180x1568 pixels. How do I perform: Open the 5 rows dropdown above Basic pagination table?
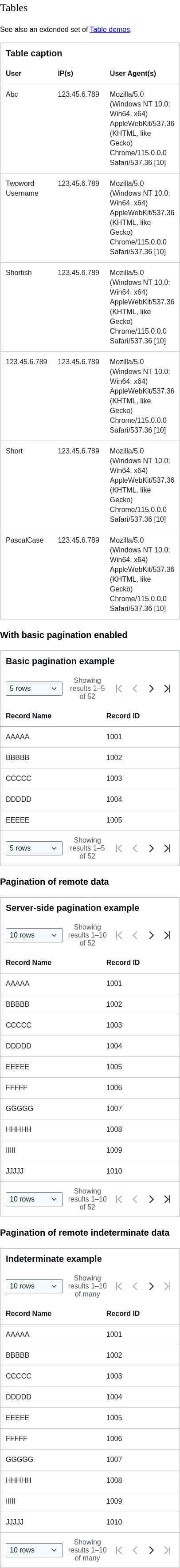(x=34, y=689)
